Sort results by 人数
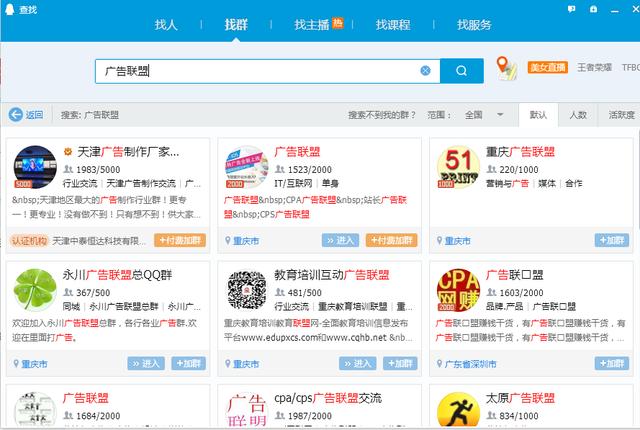The image size is (640, 430). pyautogui.click(x=578, y=115)
